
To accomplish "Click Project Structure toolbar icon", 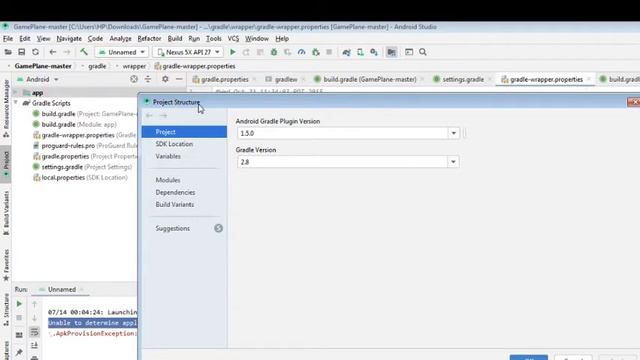I will [x=391, y=52].
